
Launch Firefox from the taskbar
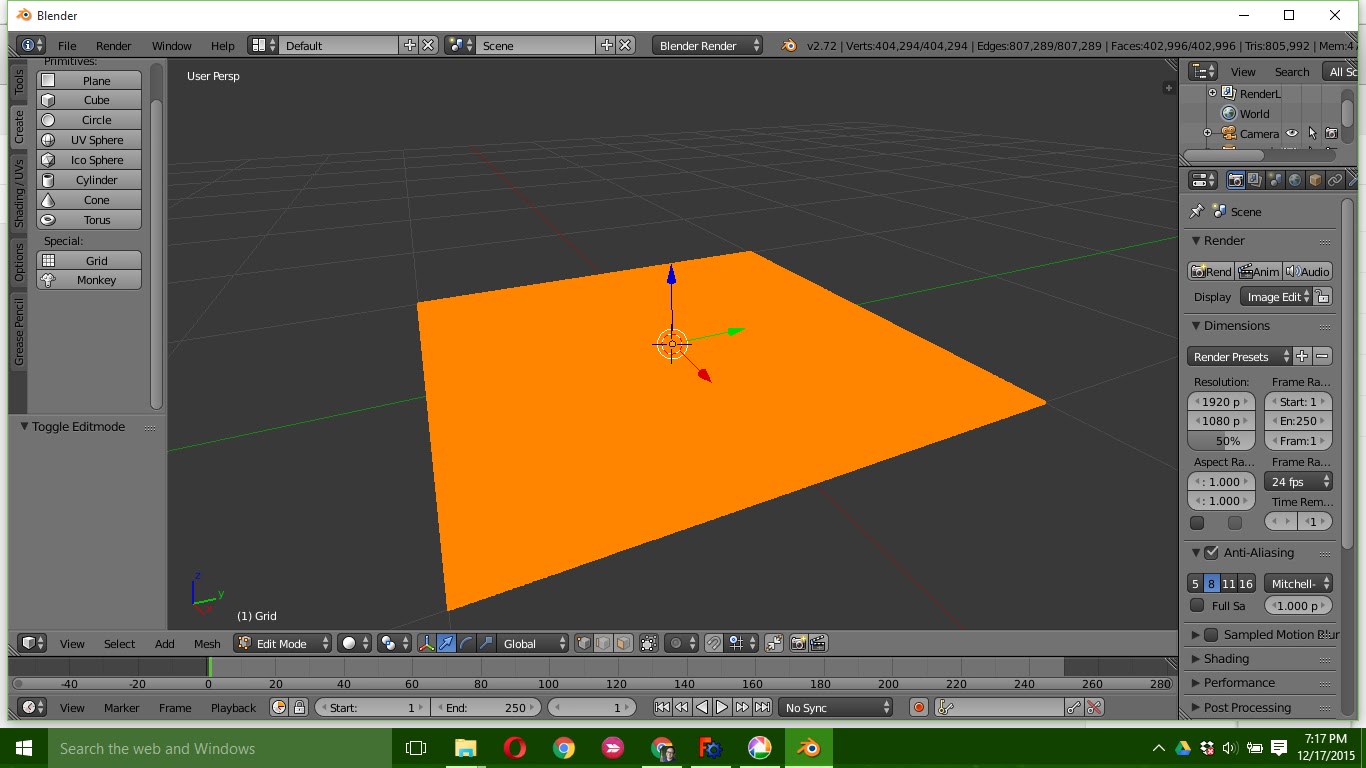(613, 748)
